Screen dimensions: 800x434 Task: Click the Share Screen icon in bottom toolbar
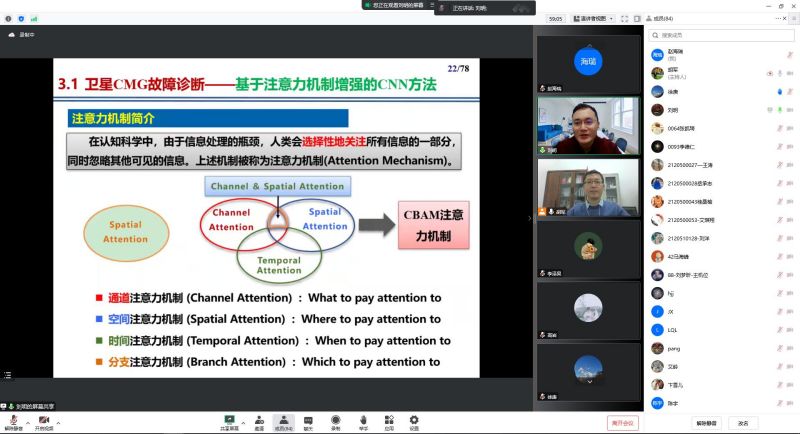point(230,421)
